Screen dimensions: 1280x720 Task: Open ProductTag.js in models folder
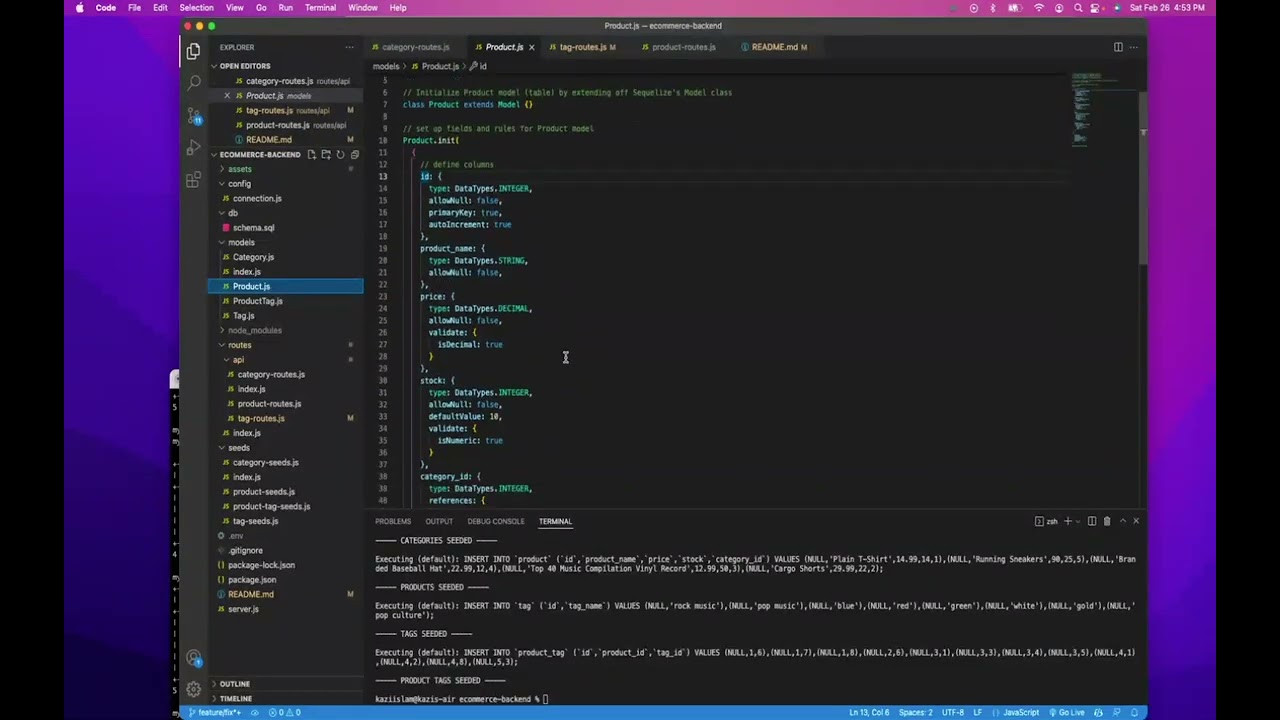tap(257, 301)
